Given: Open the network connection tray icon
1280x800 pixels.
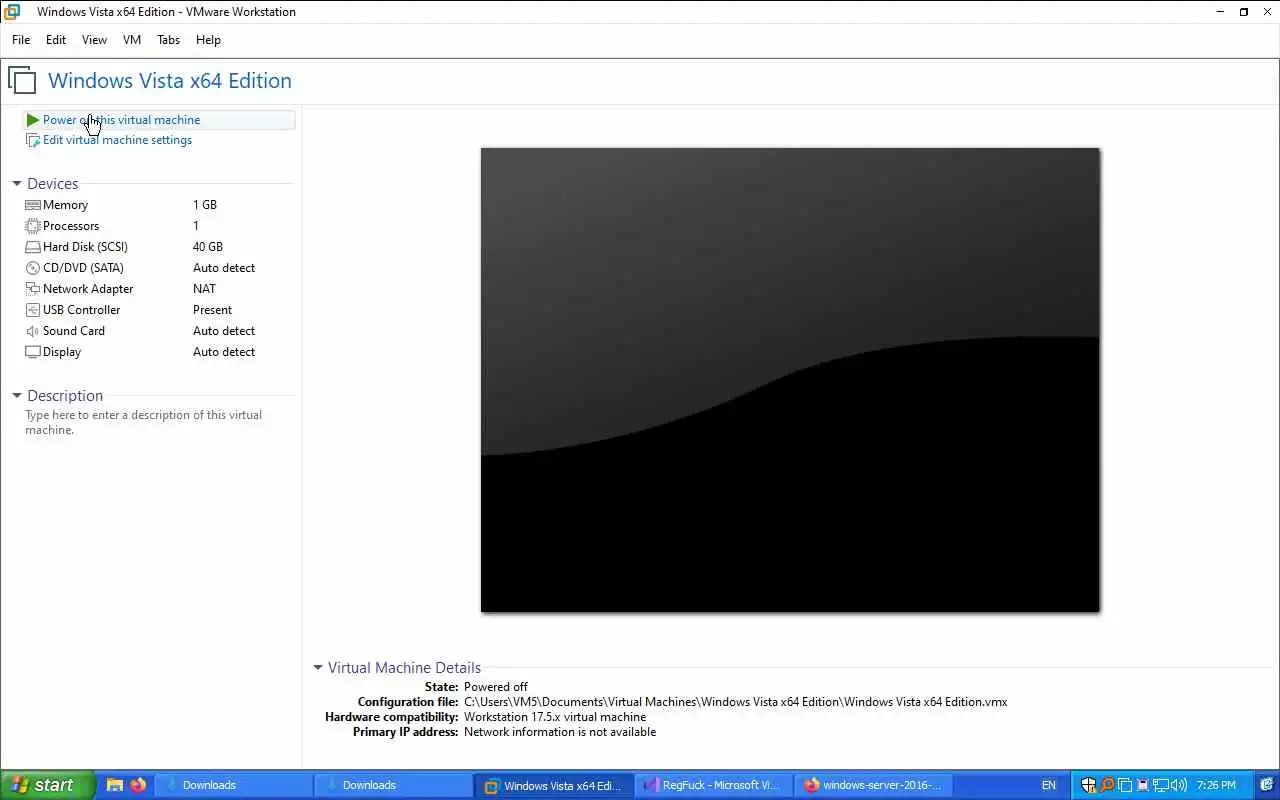Looking at the screenshot, I should click(x=1161, y=785).
